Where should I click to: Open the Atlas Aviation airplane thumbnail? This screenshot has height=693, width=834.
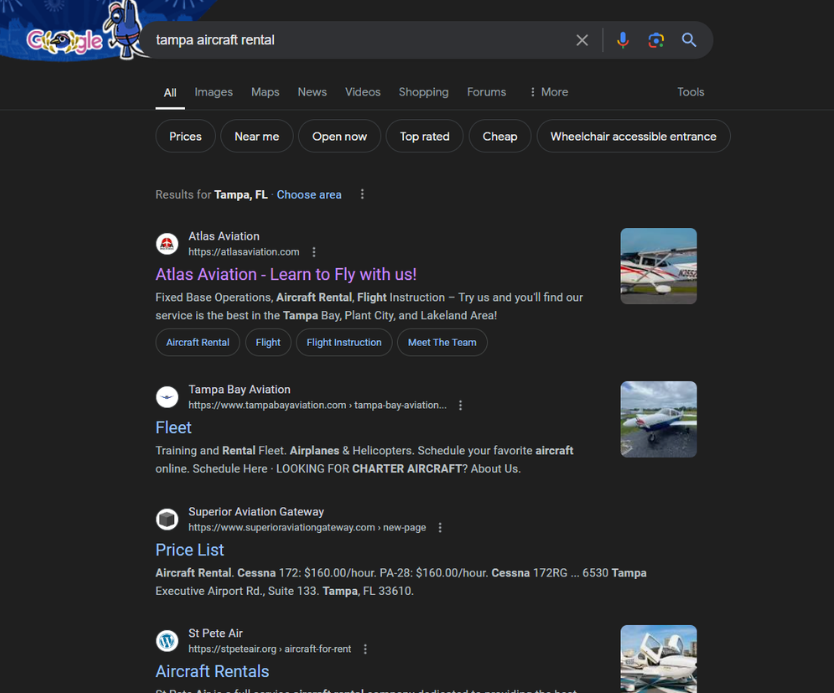[x=658, y=266]
